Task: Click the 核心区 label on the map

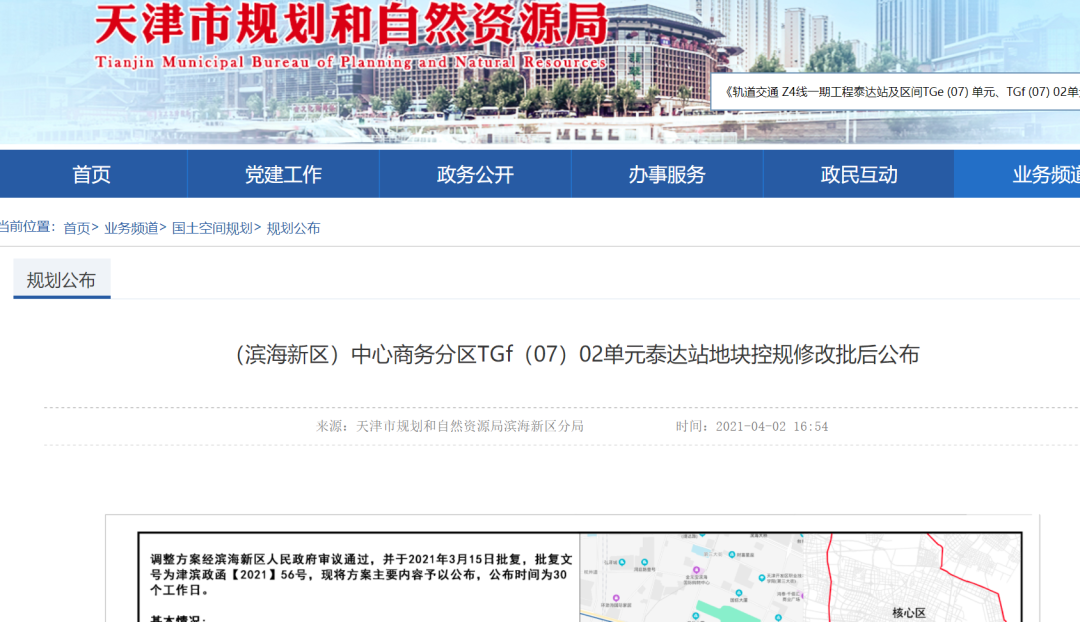Action: pyautogui.click(x=908, y=612)
